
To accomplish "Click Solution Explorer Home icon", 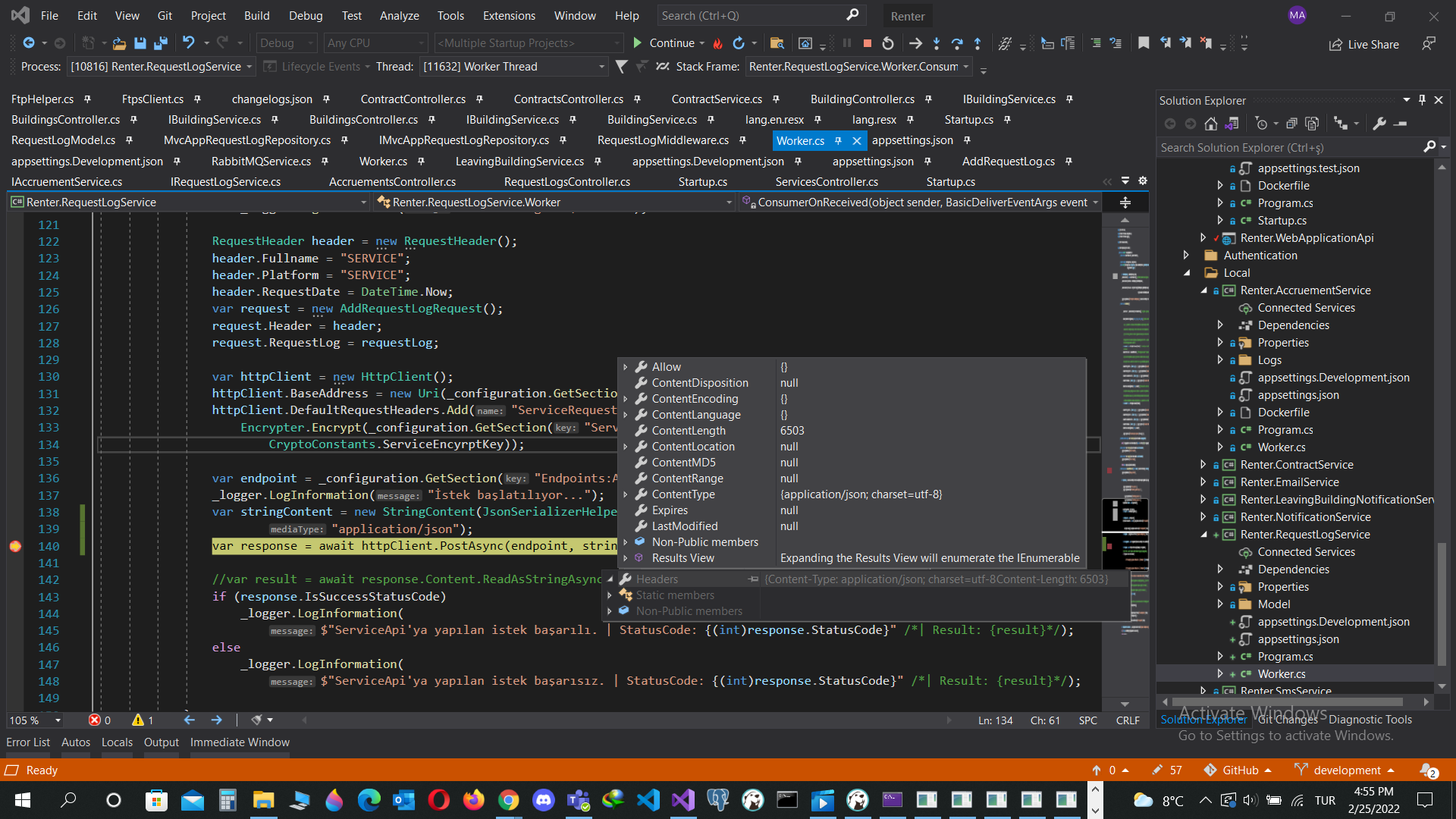I will [1211, 124].
